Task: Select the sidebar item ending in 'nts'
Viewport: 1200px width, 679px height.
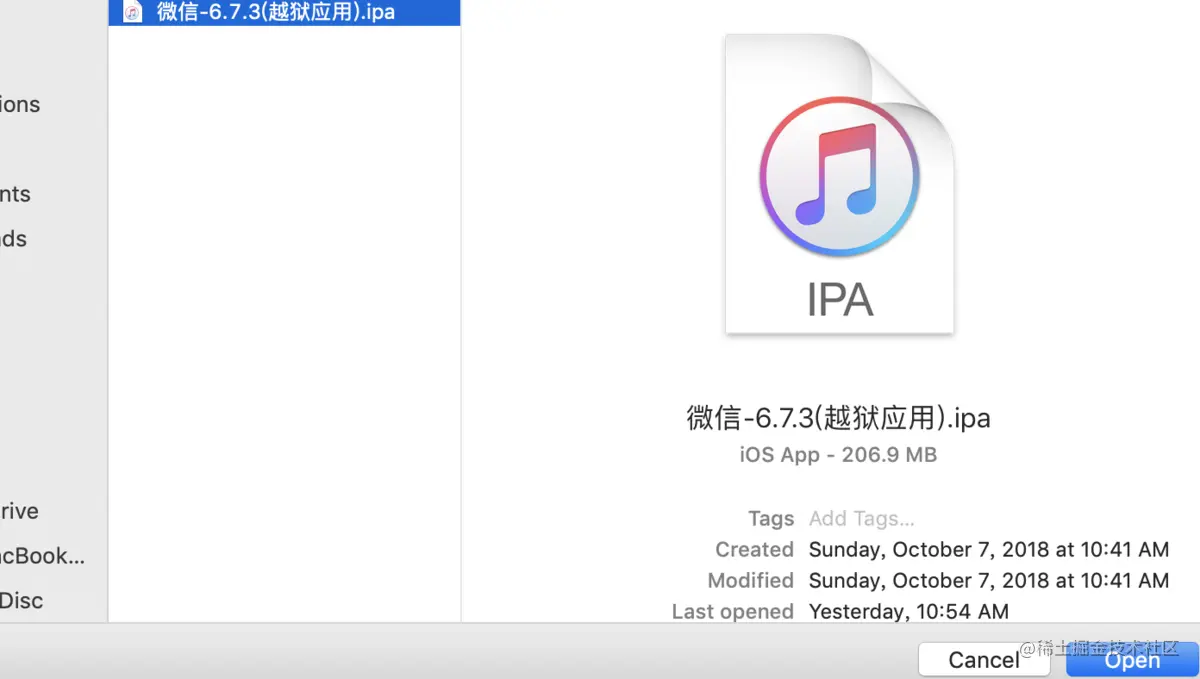Action: point(15,194)
